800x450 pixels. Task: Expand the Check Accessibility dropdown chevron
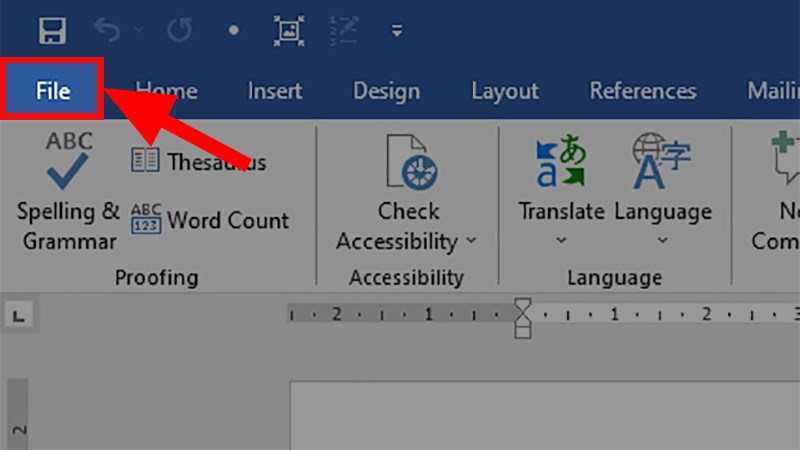[471, 240]
